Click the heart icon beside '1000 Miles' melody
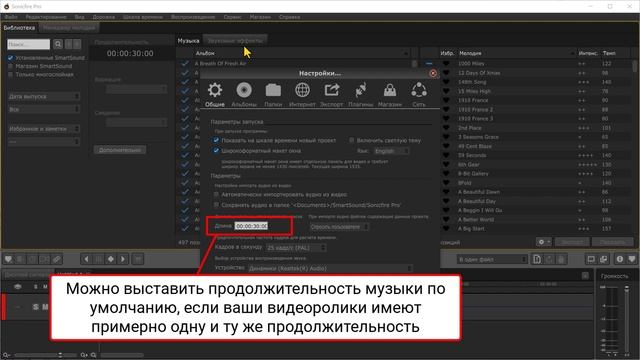The height and width of the screenshot is (360, 640). (x=446, y=64)
